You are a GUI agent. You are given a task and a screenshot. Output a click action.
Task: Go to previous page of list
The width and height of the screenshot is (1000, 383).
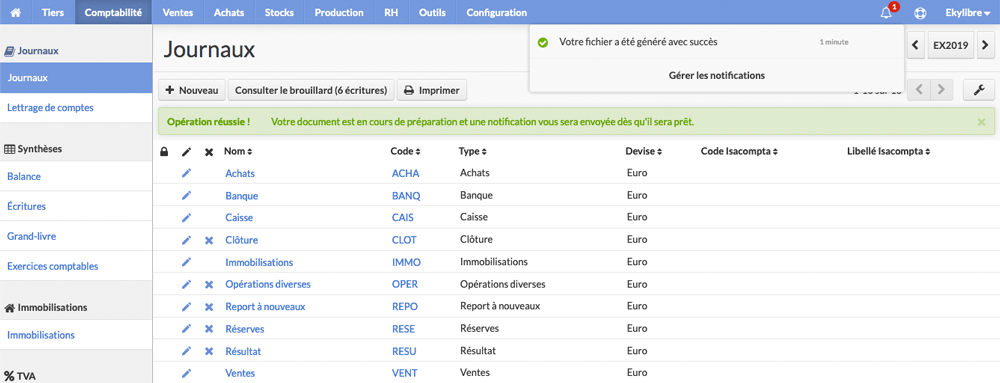point(918,90)
